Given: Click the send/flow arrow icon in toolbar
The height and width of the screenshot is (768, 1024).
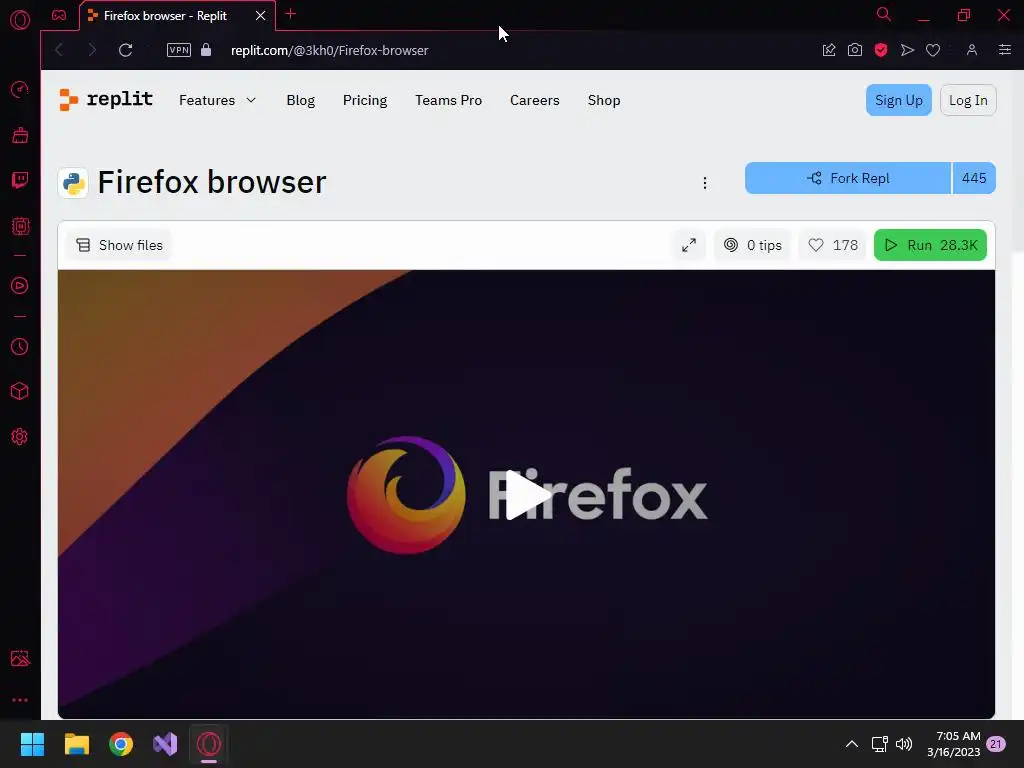Looking at the screenshot, I should point(907,50).
